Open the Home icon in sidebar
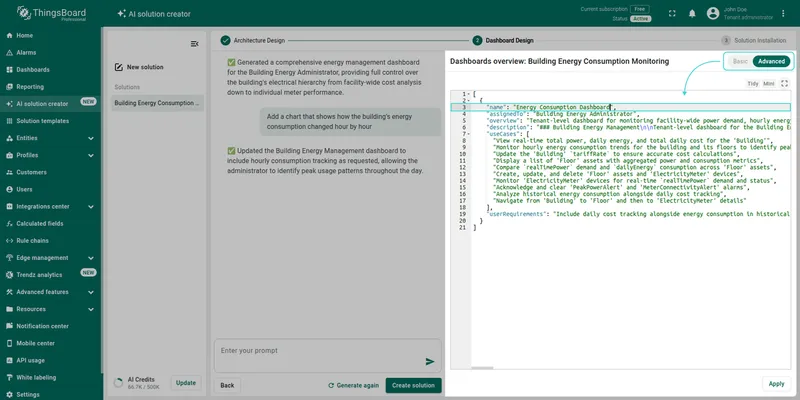Image resolution: width=800 pixels, height=400 pixels. point(9,35)
